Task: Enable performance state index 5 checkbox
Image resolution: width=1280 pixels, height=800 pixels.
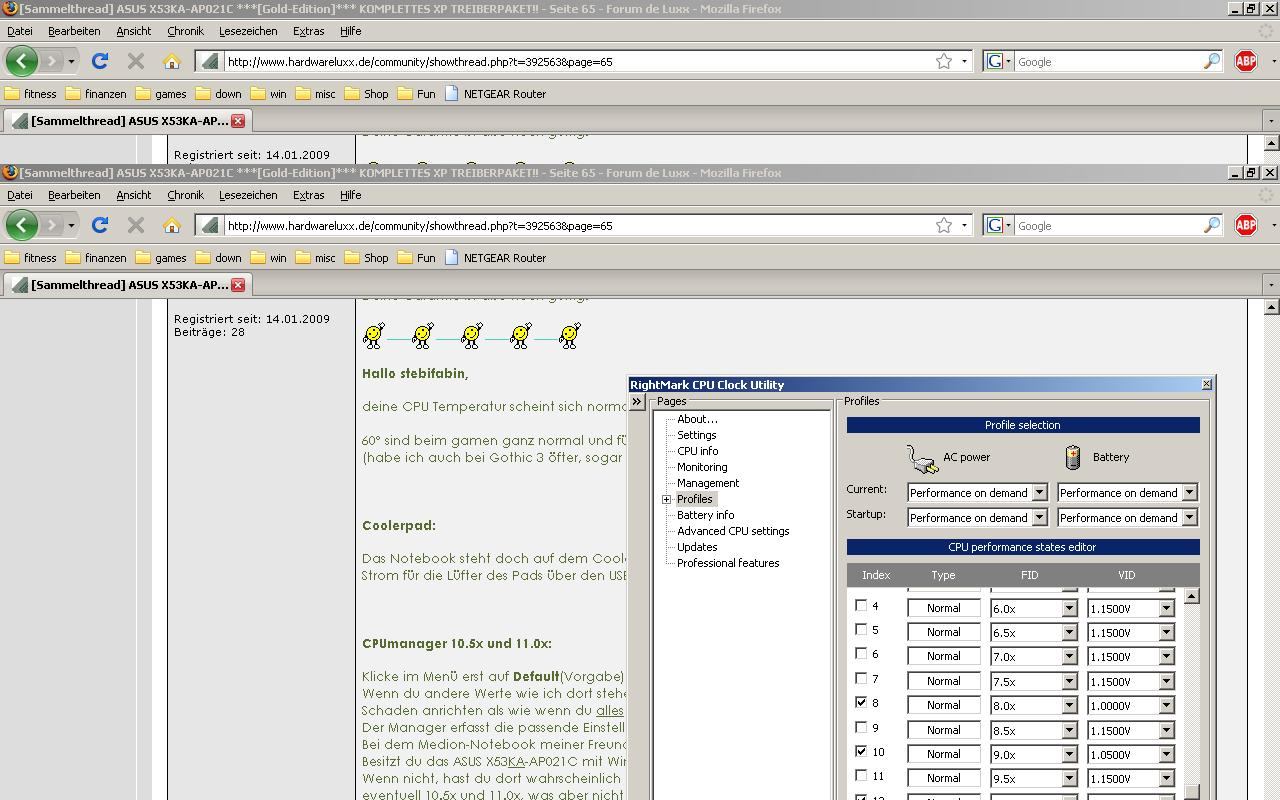Action: (x=861, y=630)
